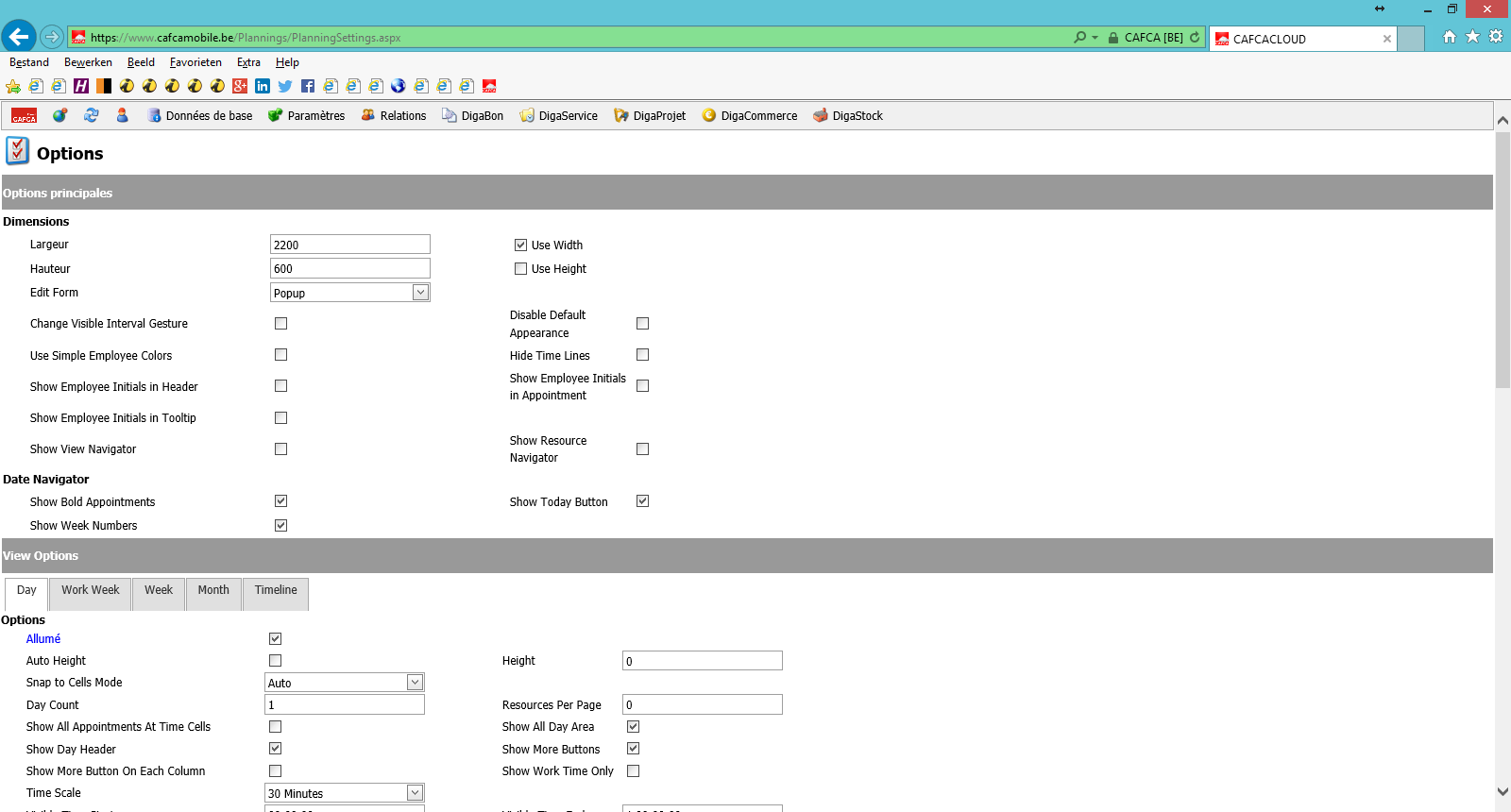Enable Show View Navigator
This screenshot has width=1511, height=812.
[x=280, y=448]
